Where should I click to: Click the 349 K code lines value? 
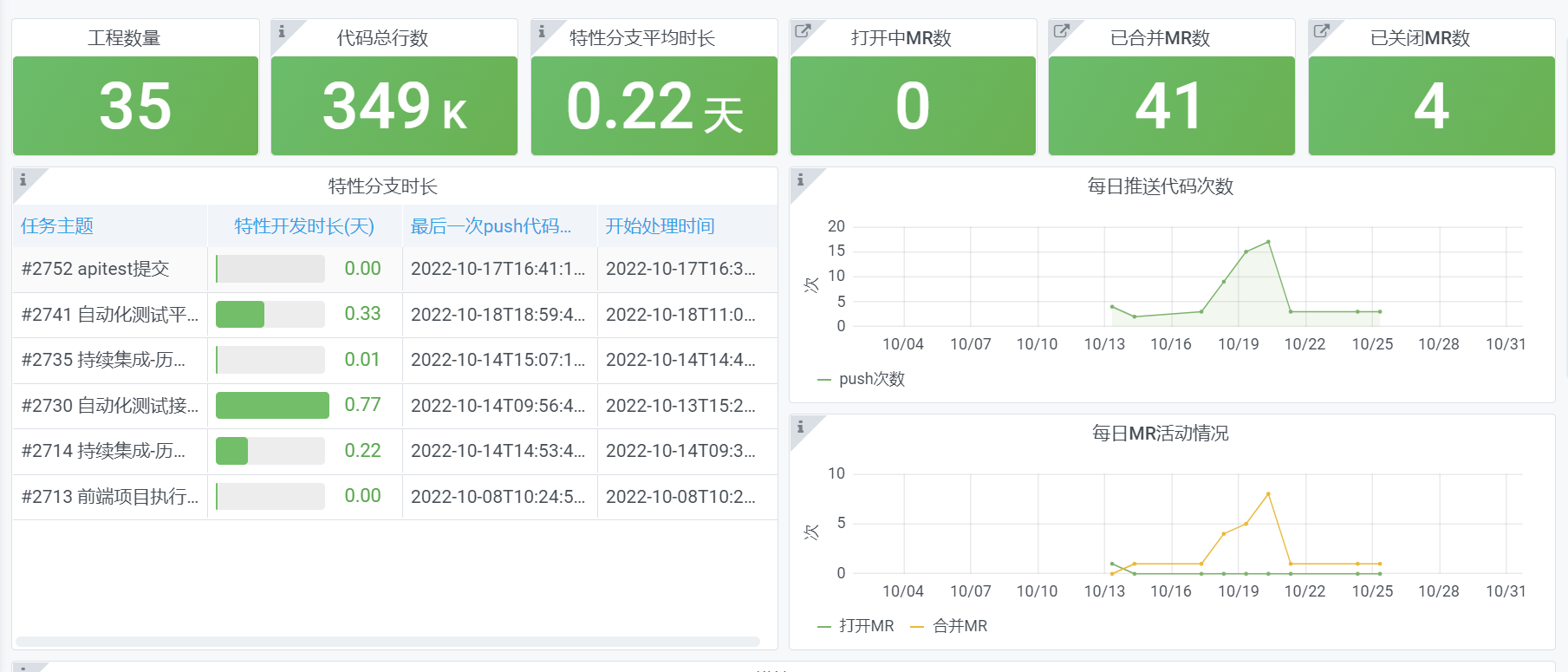(394, 106)
